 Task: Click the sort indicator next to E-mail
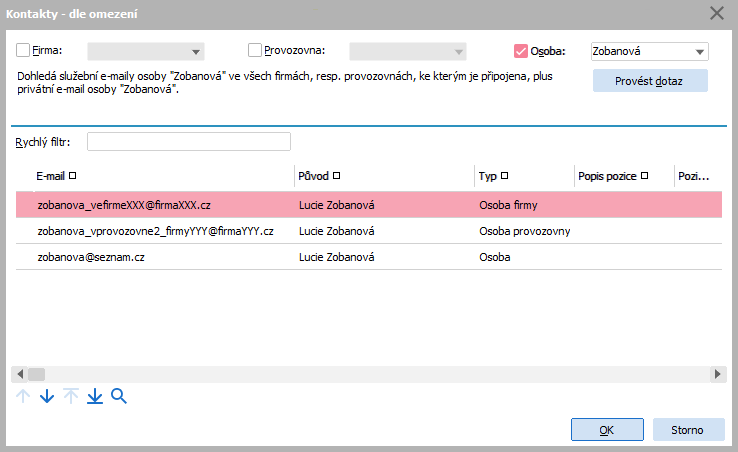pos(72,176)
